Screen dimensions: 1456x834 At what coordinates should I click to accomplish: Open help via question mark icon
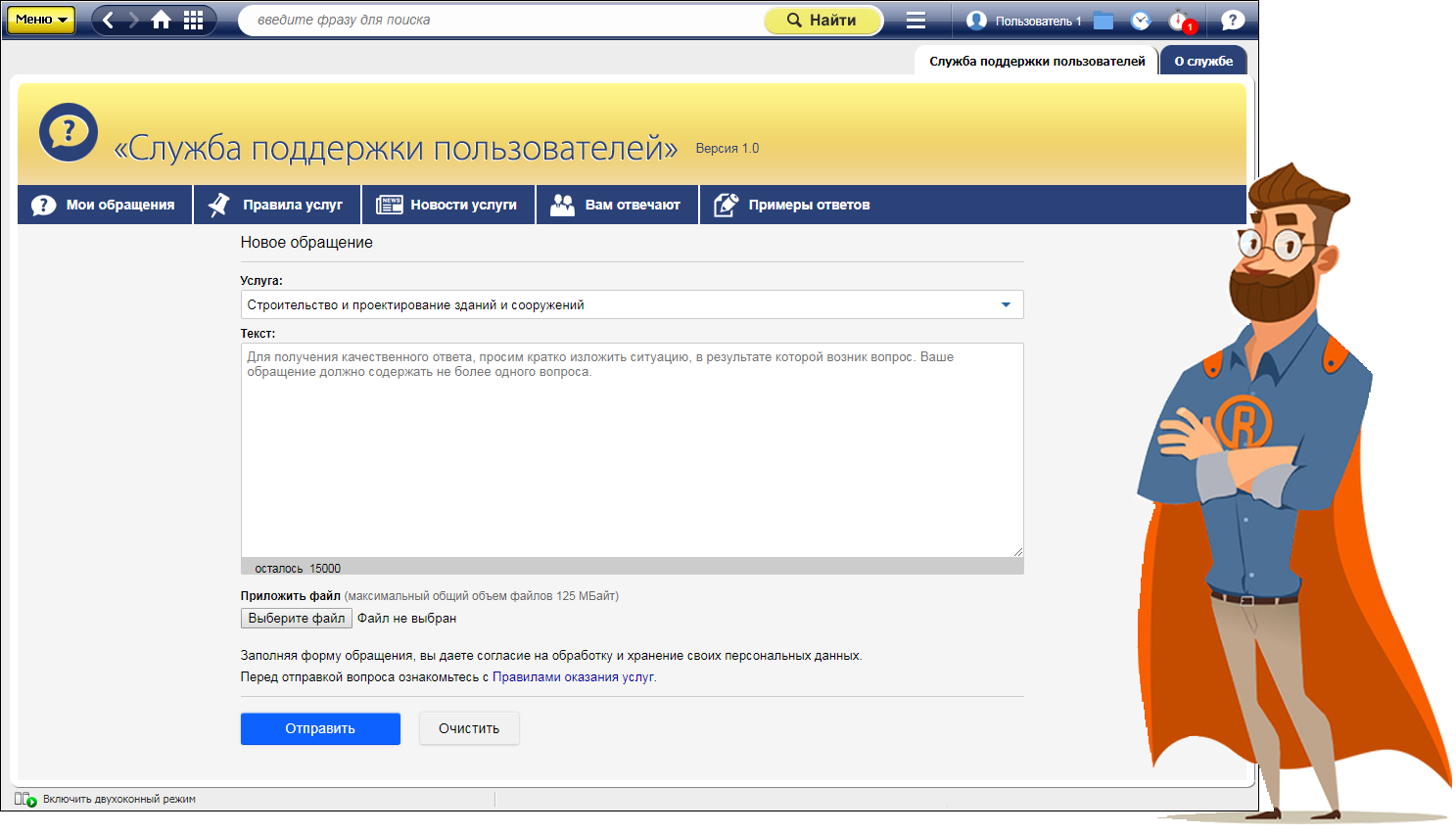1233,20
